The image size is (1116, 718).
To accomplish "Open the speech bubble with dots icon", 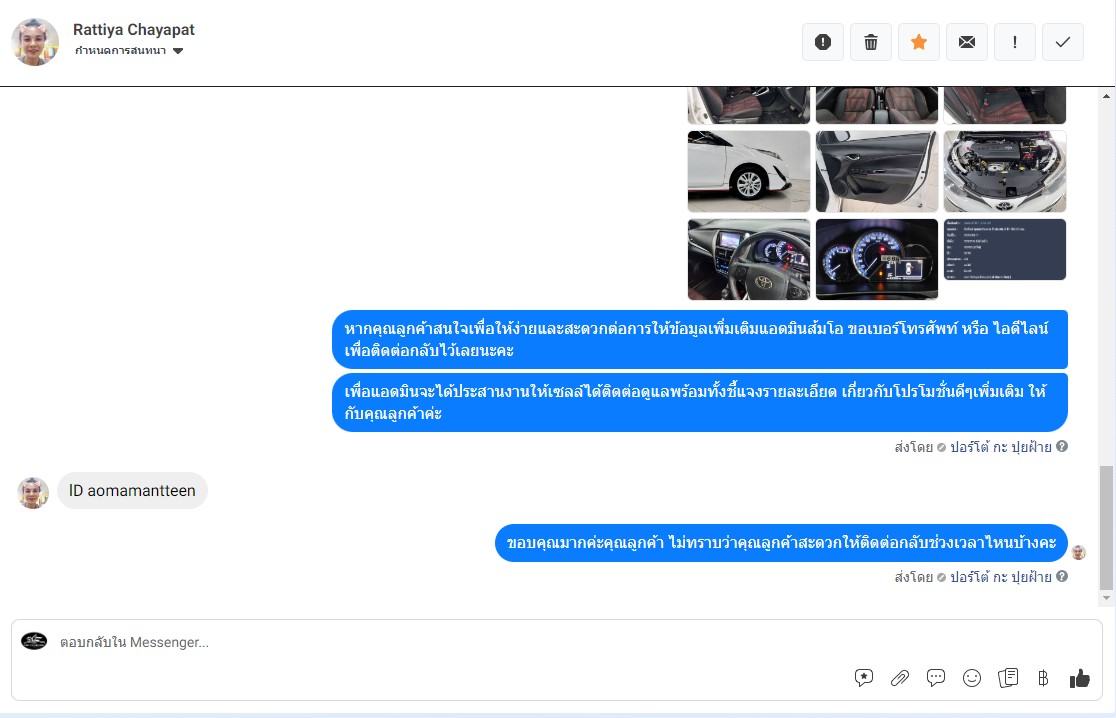I will click(936, 678).
